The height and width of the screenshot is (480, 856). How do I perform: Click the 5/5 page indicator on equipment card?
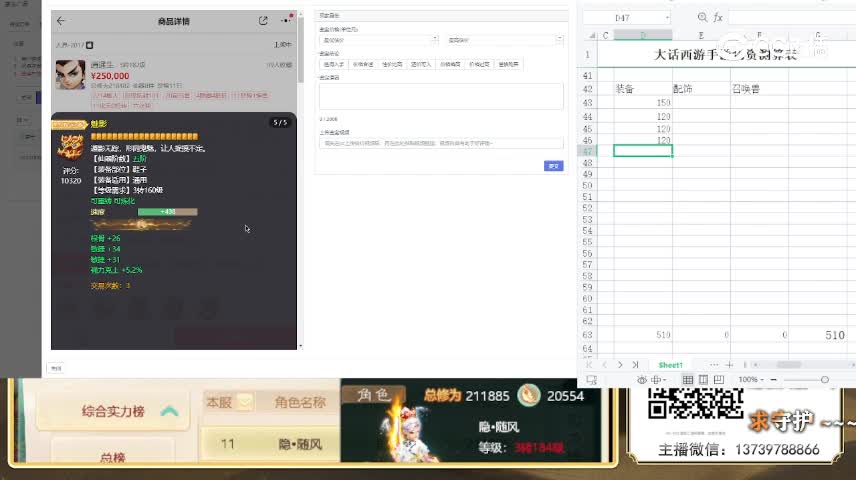pos(280,122)
